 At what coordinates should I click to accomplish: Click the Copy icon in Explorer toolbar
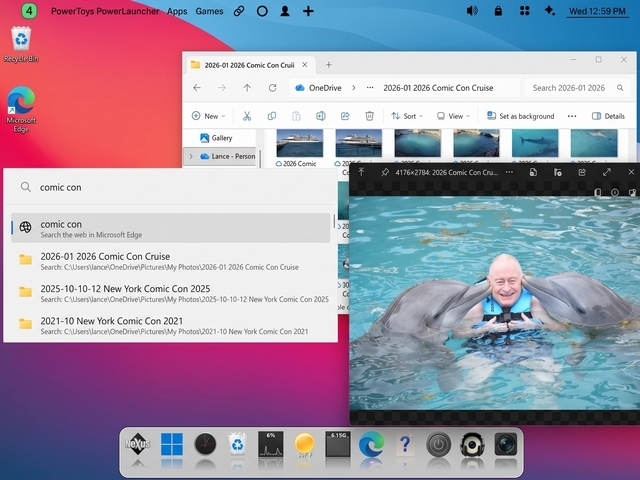click(x=271, y=116)
